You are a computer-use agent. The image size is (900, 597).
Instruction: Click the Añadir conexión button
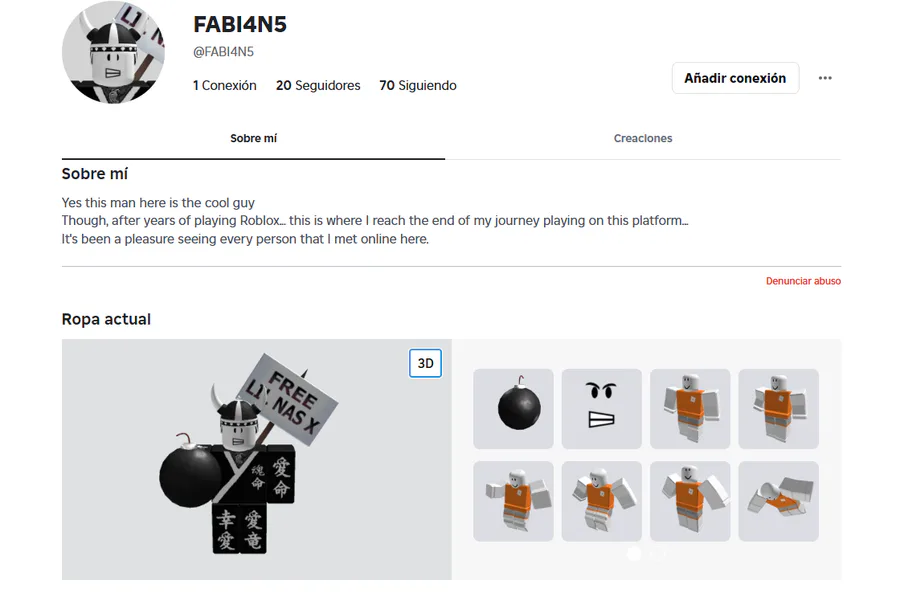[x=735, y=78]
